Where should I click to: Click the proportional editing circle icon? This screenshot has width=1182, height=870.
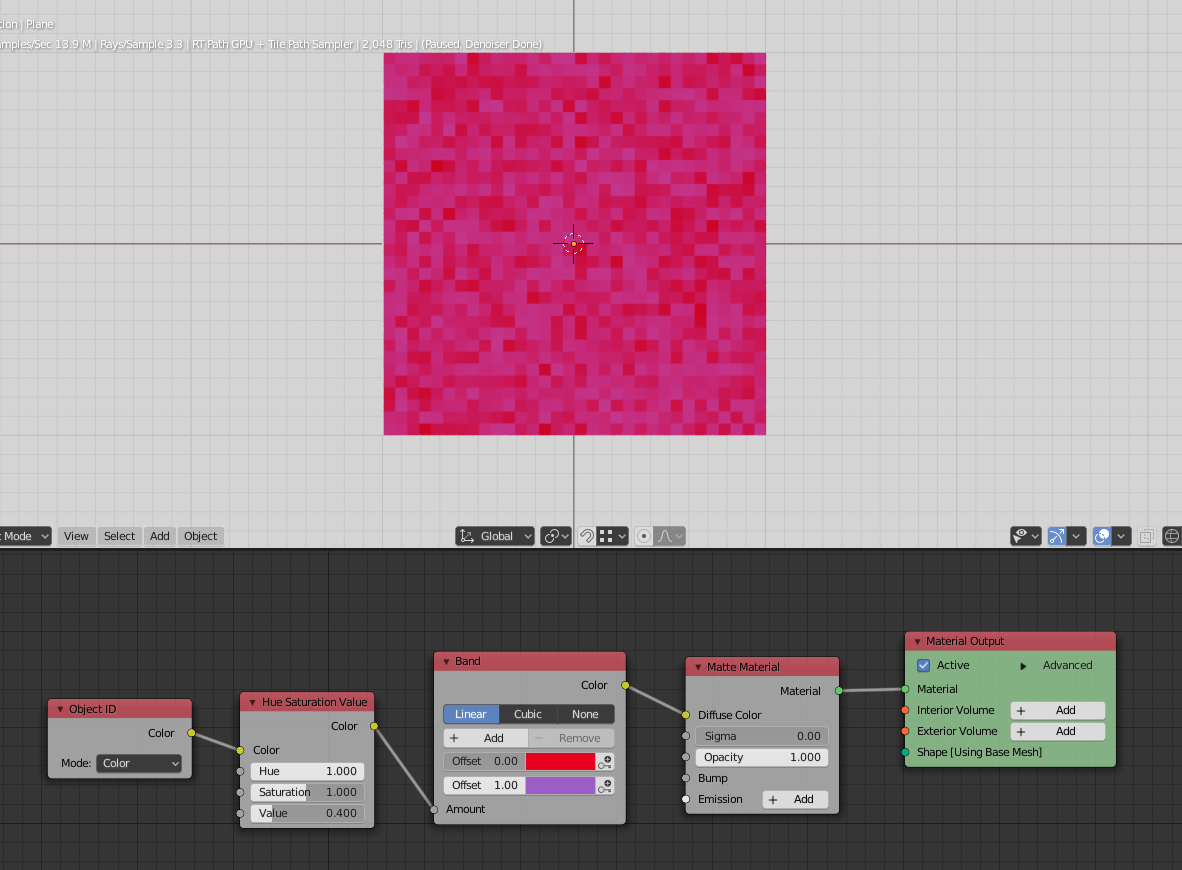click(x=644, y=536)
